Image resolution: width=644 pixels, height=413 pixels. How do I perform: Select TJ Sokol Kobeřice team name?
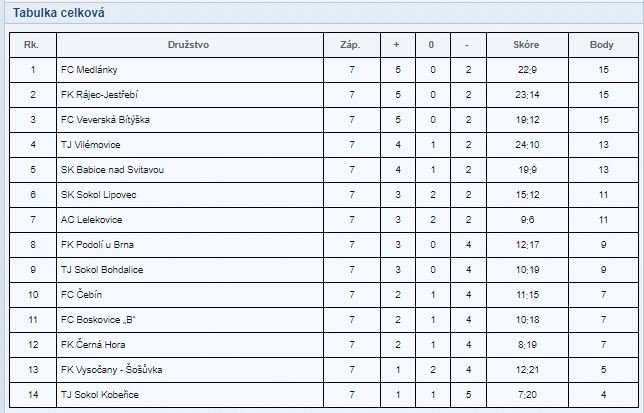[100, 395]
